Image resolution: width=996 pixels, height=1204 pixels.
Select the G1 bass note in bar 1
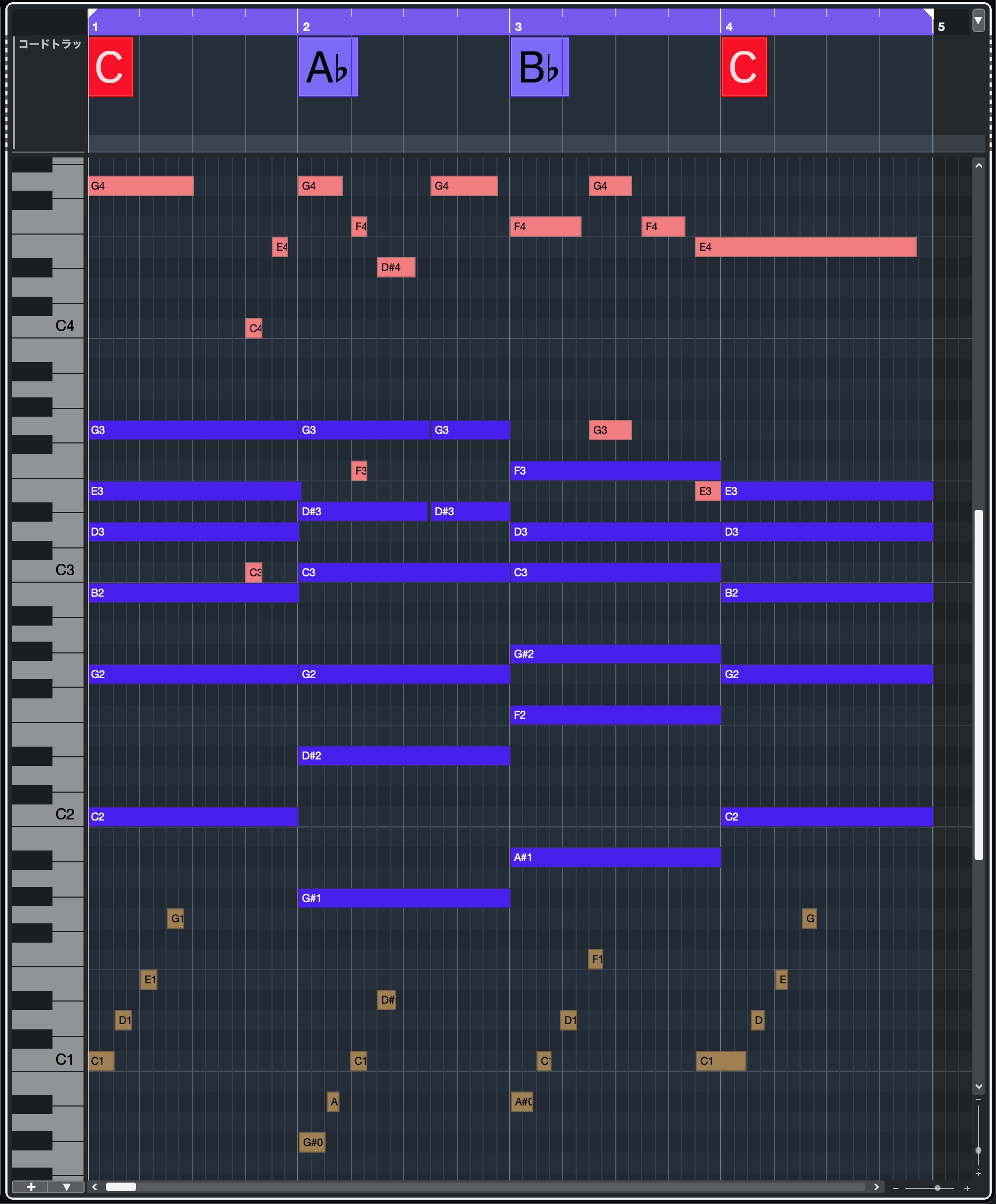(x=176, y=919)
